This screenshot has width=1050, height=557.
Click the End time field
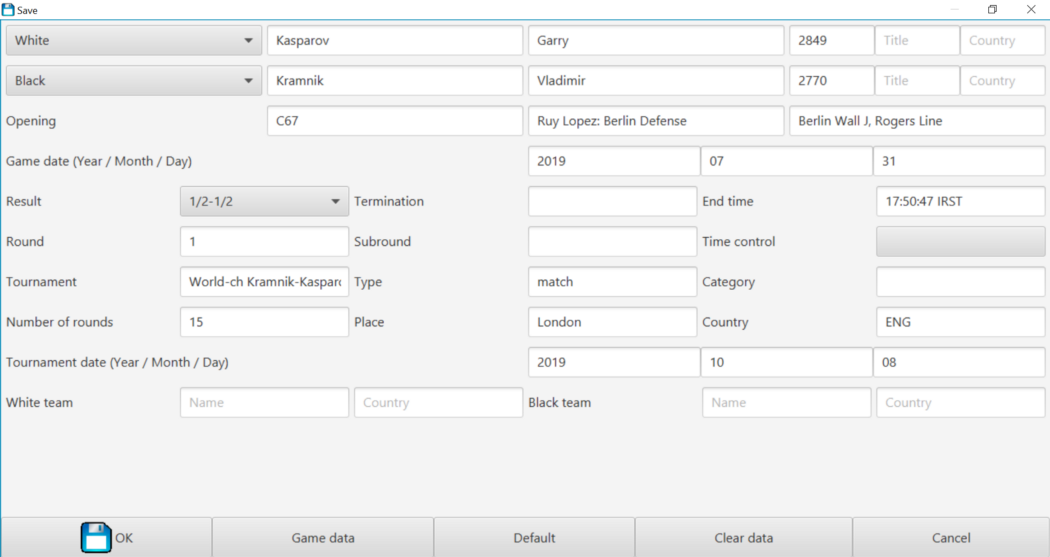(960, 201)
